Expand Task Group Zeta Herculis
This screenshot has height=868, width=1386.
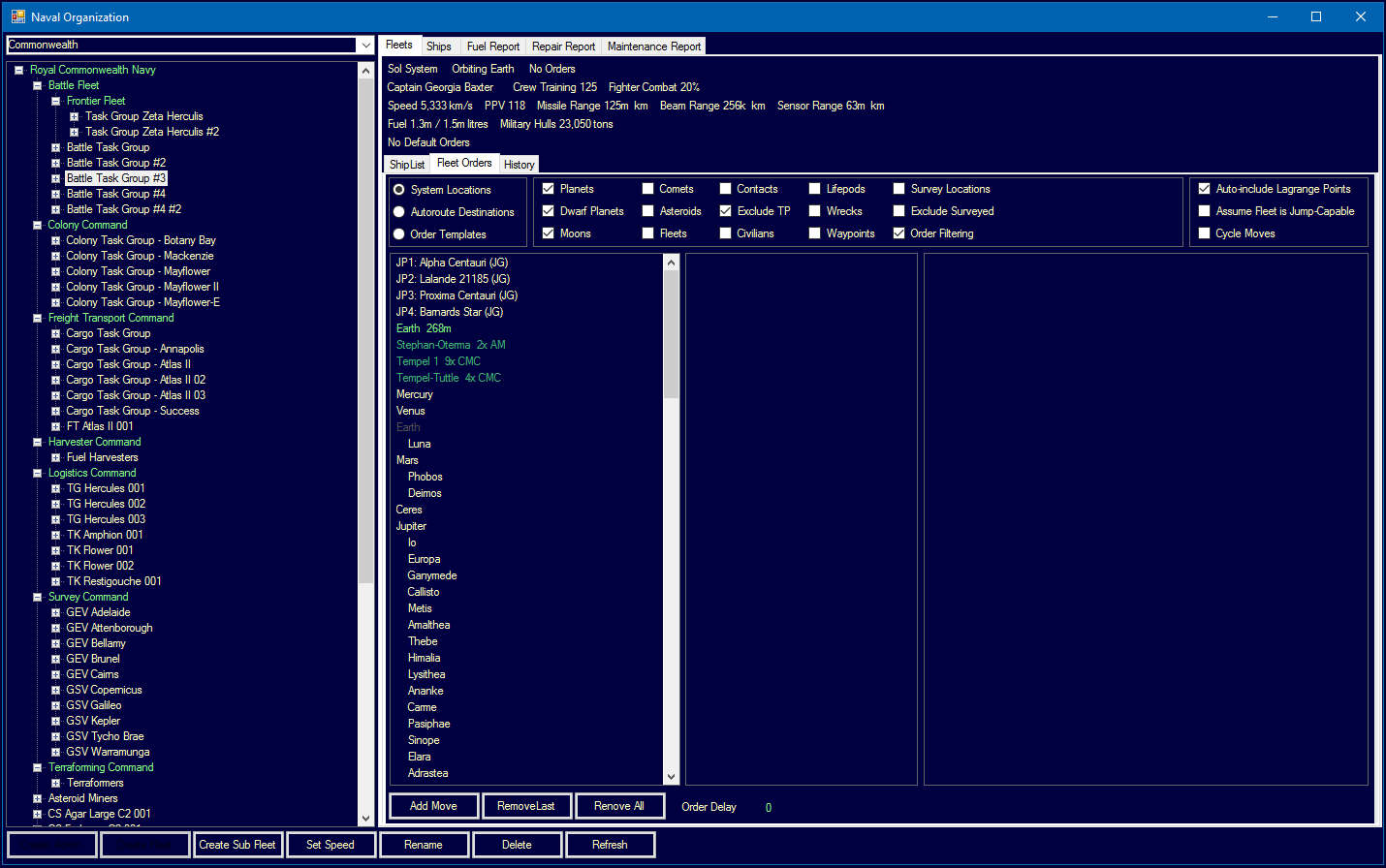pos(74,116)
